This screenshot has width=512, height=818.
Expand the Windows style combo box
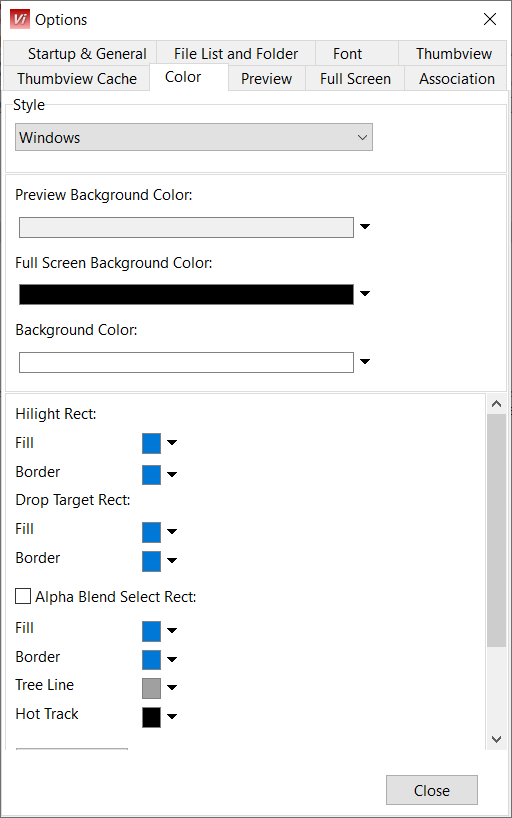click(194, 137)
